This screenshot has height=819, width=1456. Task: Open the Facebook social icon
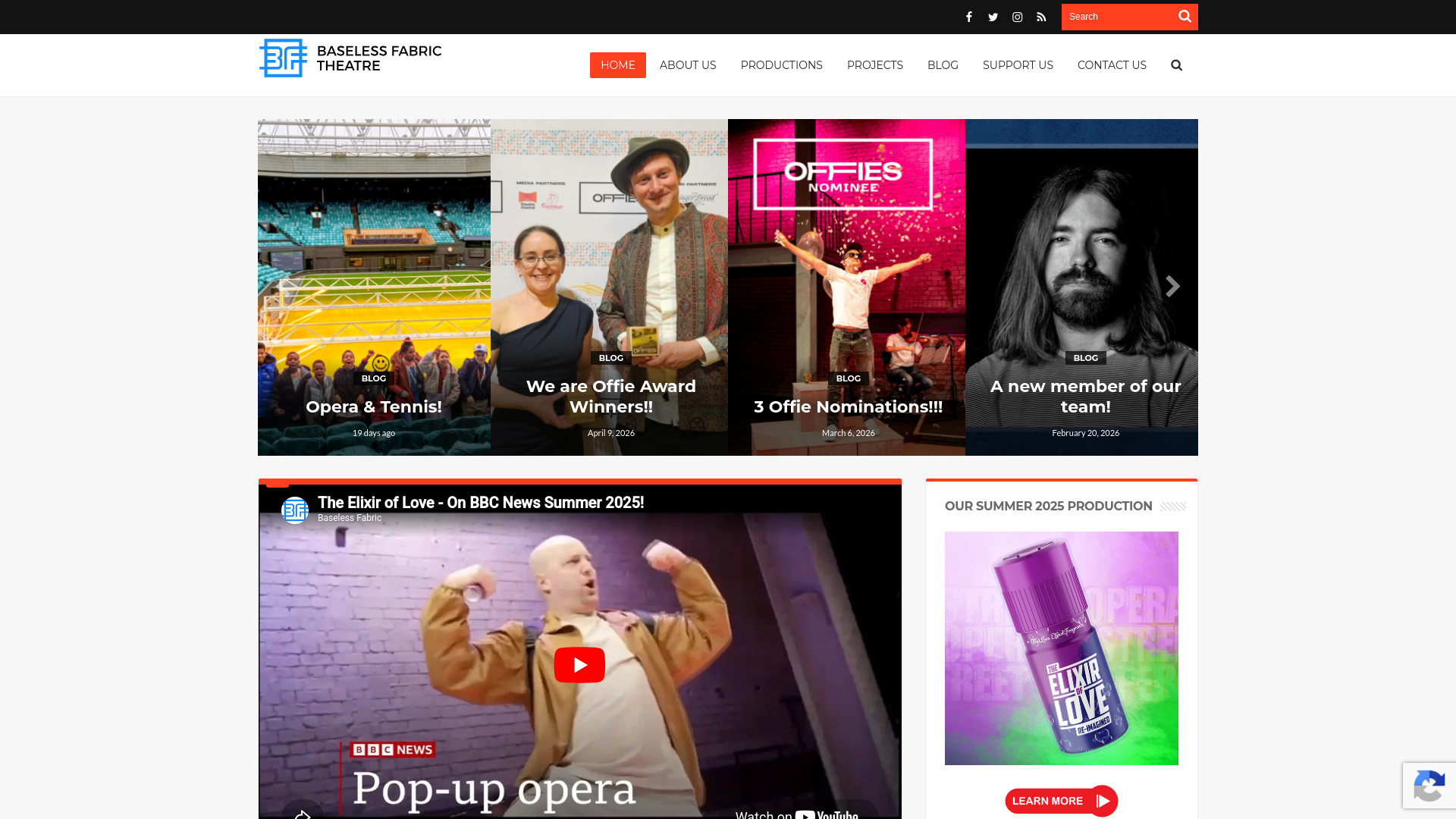tap(968, 17)
